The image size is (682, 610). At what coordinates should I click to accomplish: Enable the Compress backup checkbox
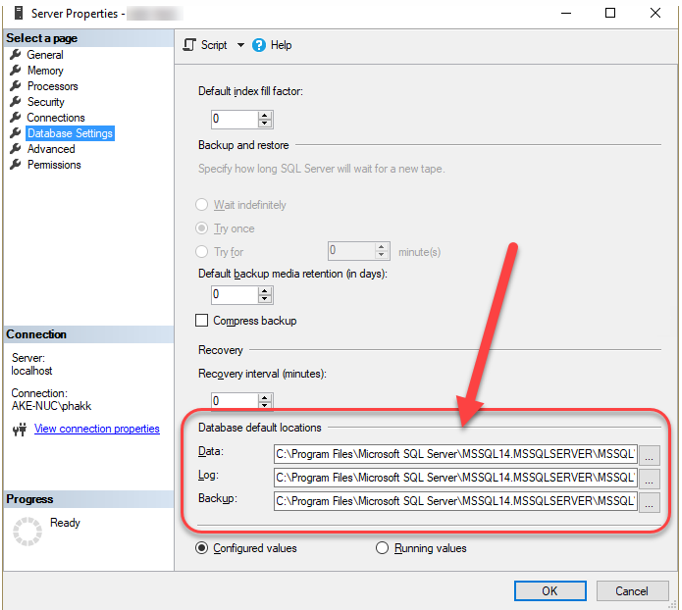tap(202, 321)
